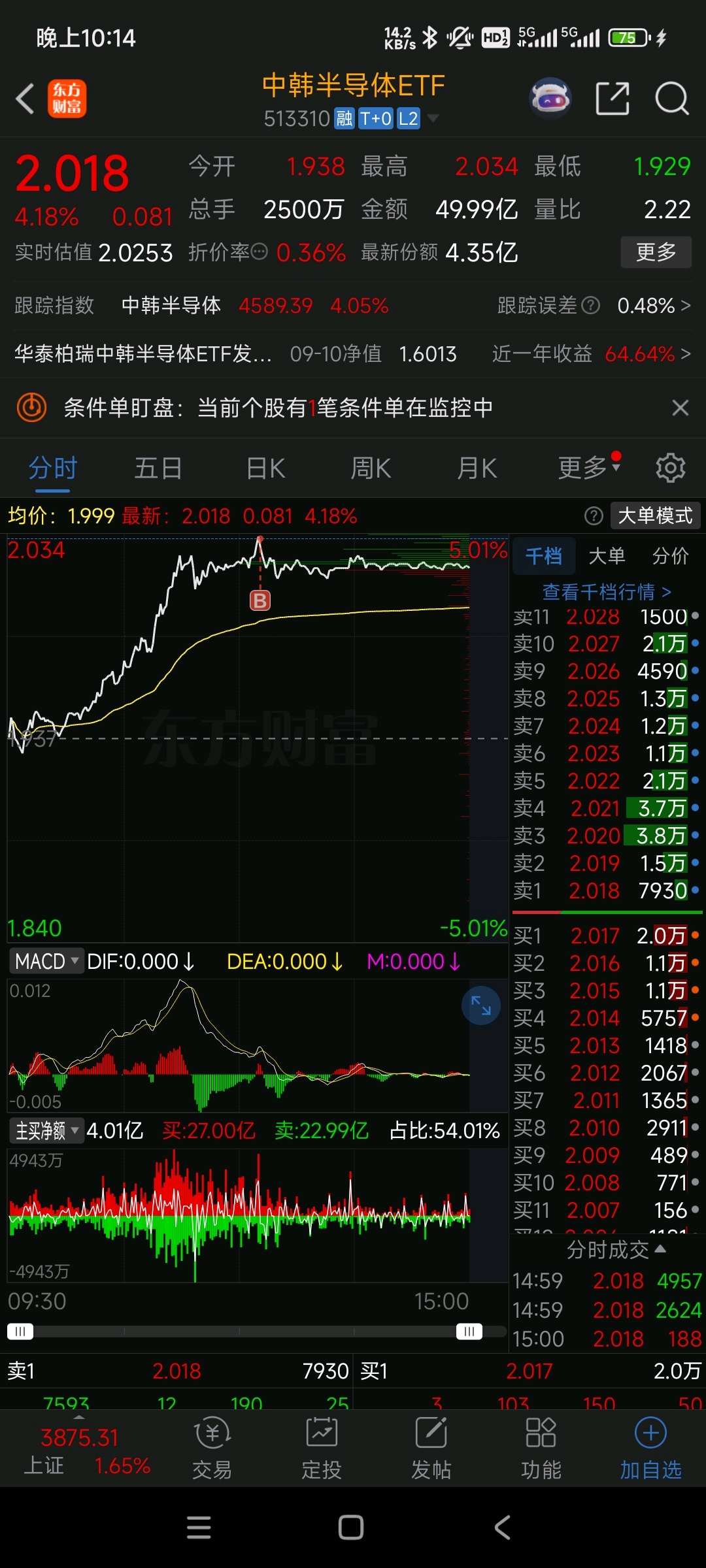This screenshot has height=1568, width=706.
Task: Open 华泰柏瑞中韩半导体ETF fund link
Action: 143,353
